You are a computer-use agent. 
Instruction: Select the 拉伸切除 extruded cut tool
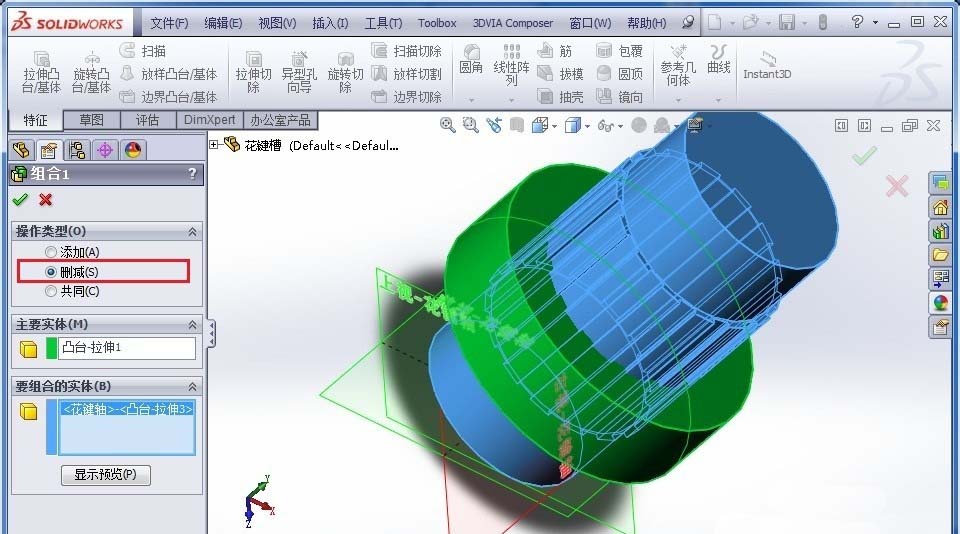coord(253,72)
